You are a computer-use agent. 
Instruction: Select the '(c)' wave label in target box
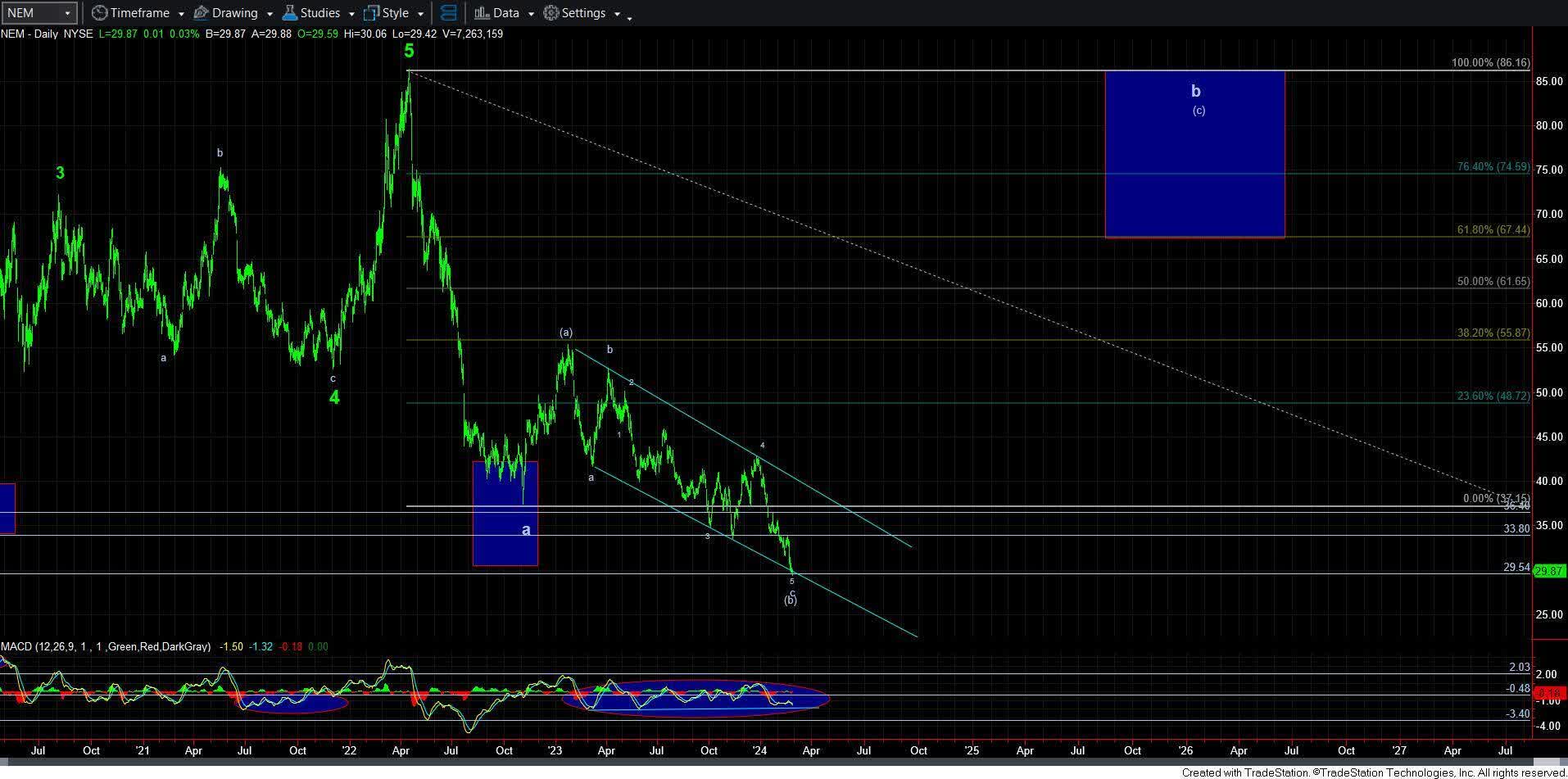[x=1199, y=111]
